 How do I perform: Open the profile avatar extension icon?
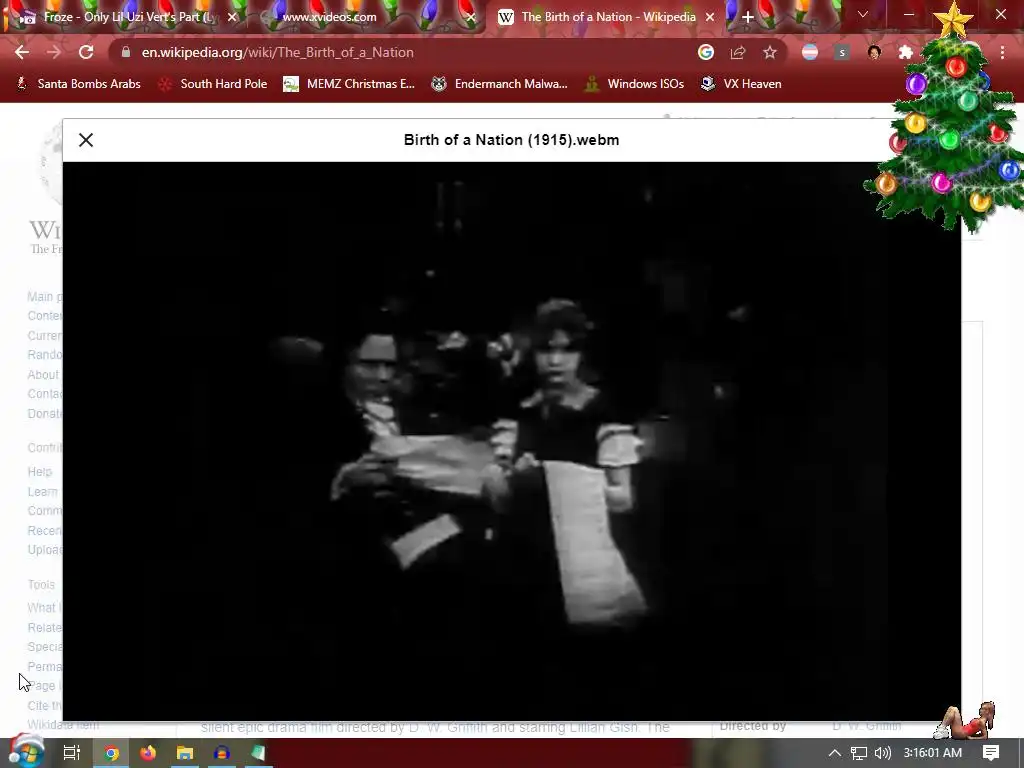874,52
